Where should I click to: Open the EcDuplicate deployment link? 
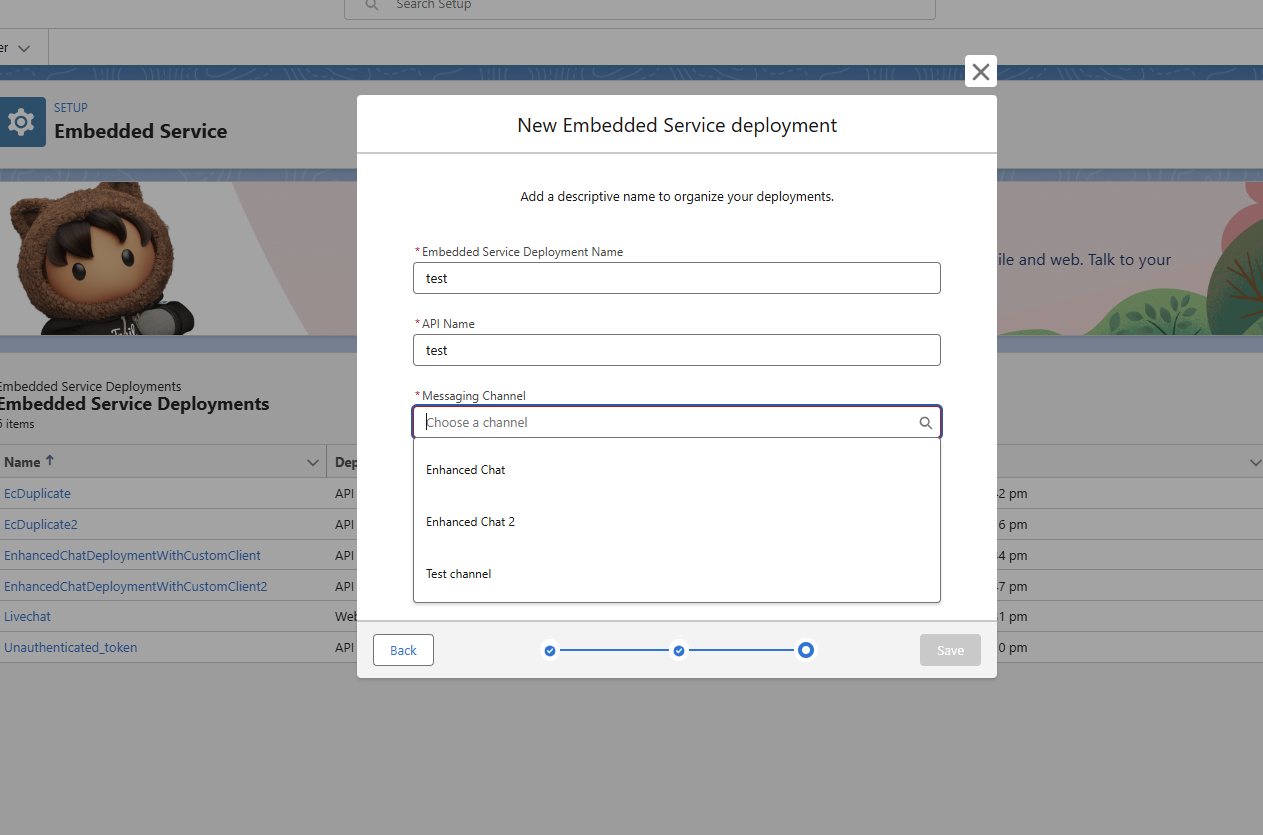37,493
